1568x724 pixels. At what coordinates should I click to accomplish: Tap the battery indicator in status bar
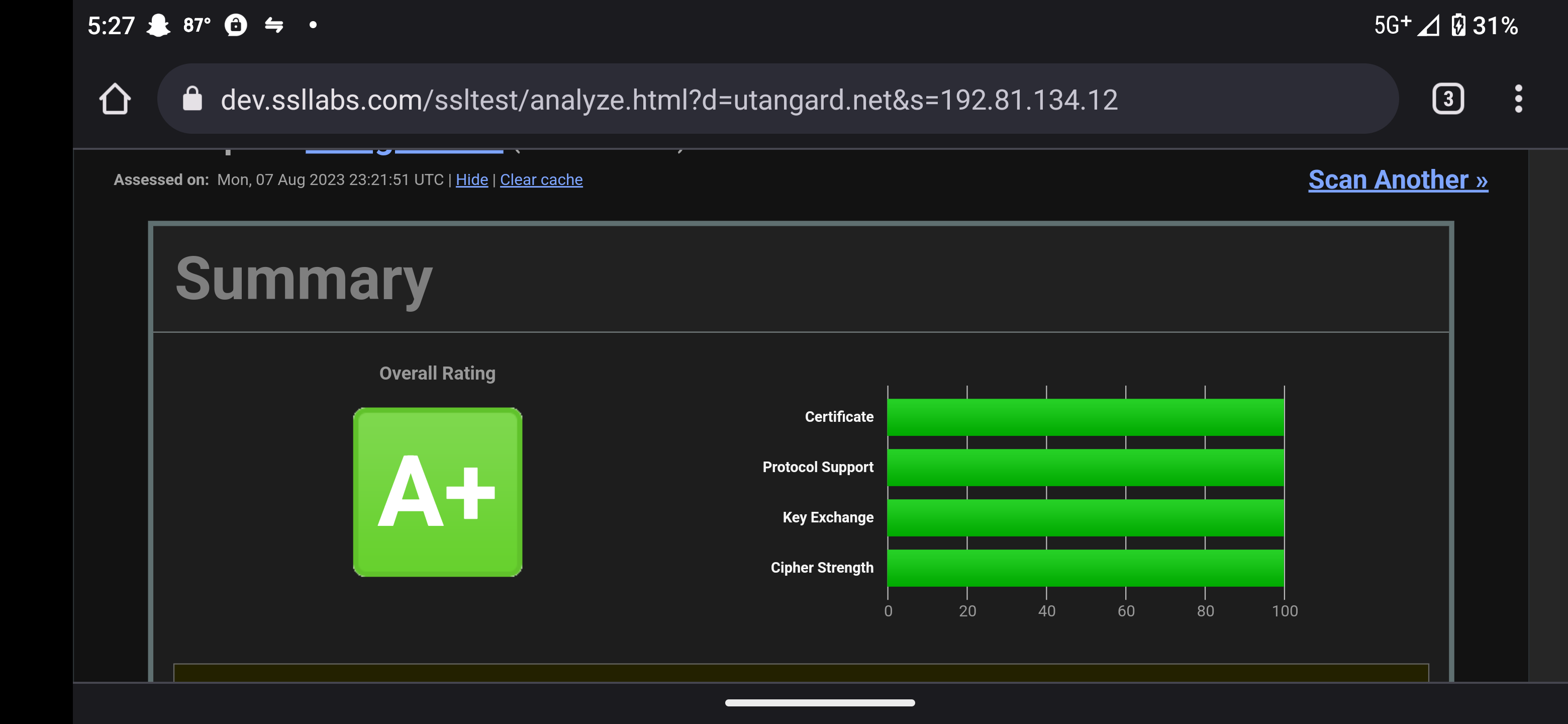click(1458, 26)
